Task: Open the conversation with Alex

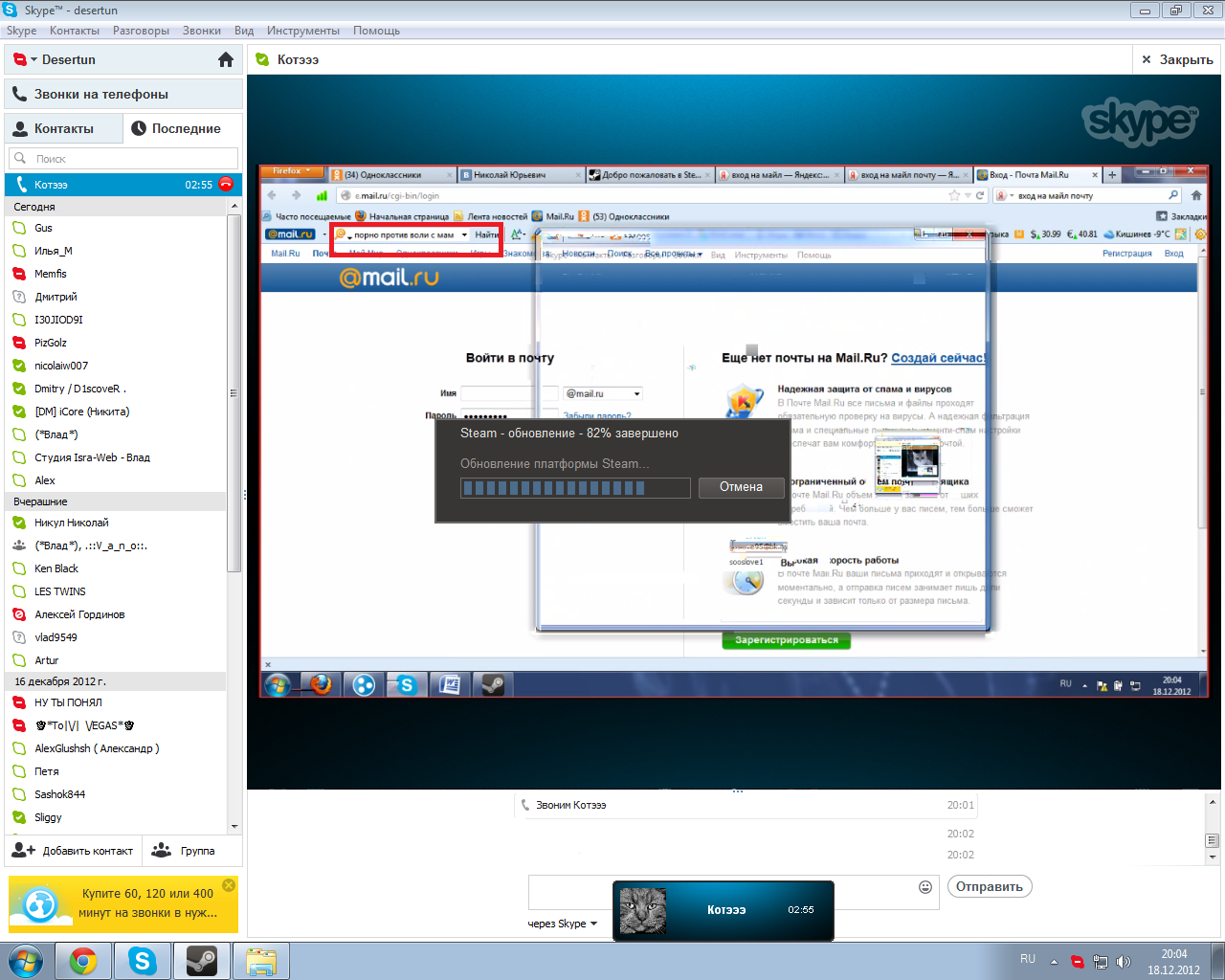Action: 116,480
